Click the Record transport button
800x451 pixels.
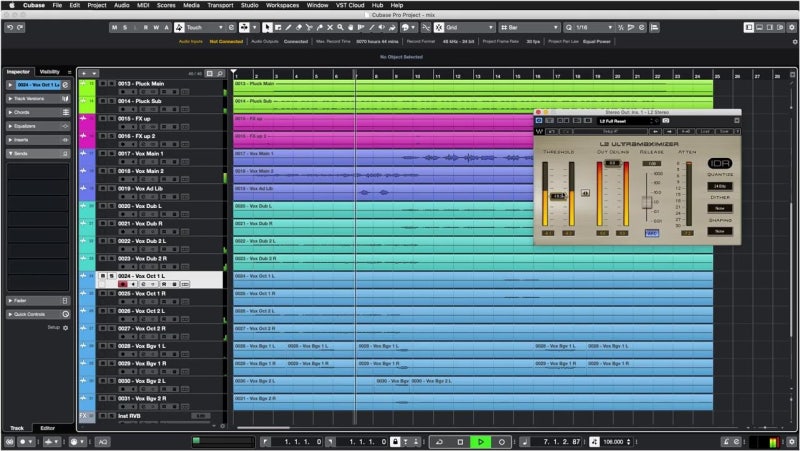pos(502,442)
